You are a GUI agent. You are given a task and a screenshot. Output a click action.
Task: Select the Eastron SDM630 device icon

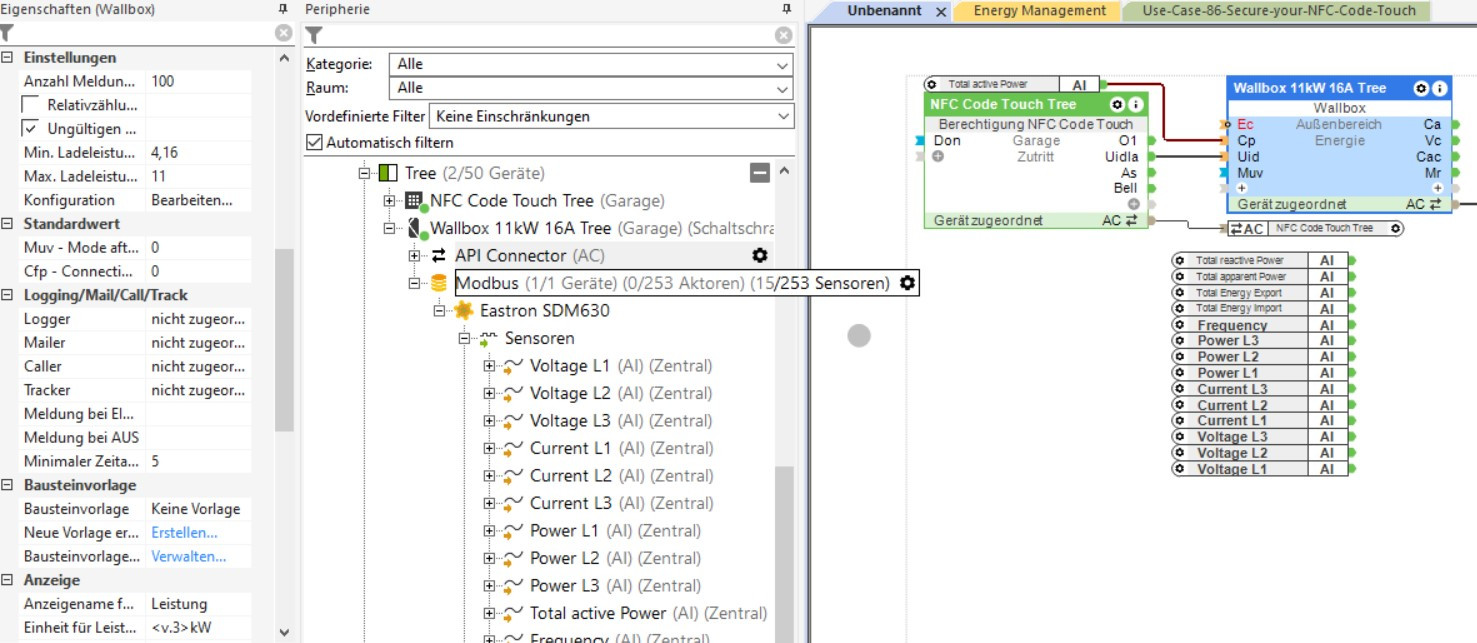[x=463, y=311]
